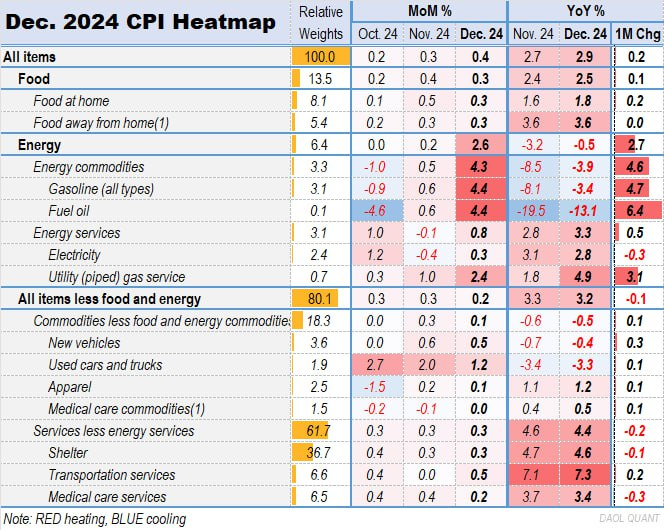Click the blue -4.6 Fuel oil cell
664x530 pixels.
374,210
